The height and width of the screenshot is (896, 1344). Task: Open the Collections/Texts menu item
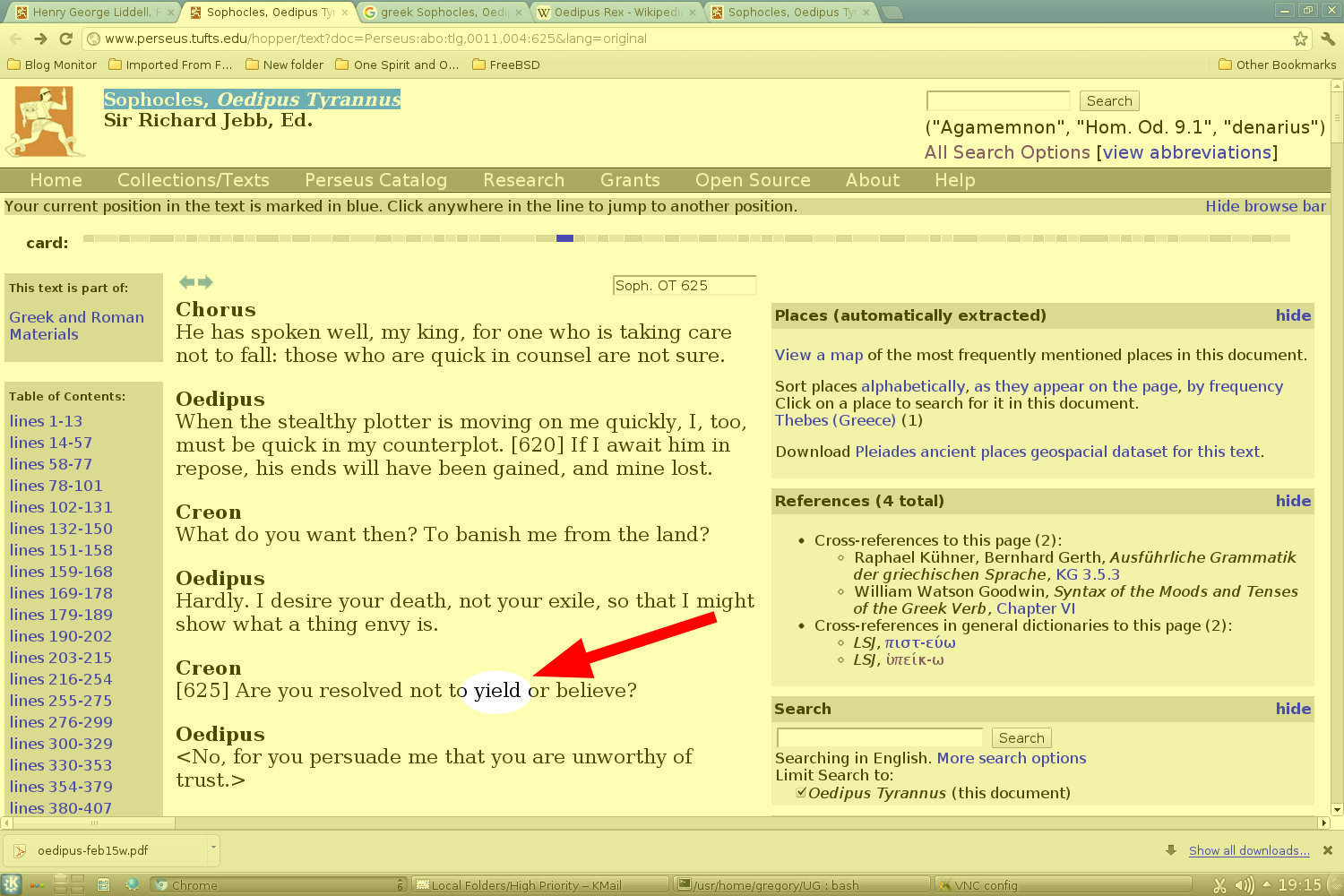[194, 180]
